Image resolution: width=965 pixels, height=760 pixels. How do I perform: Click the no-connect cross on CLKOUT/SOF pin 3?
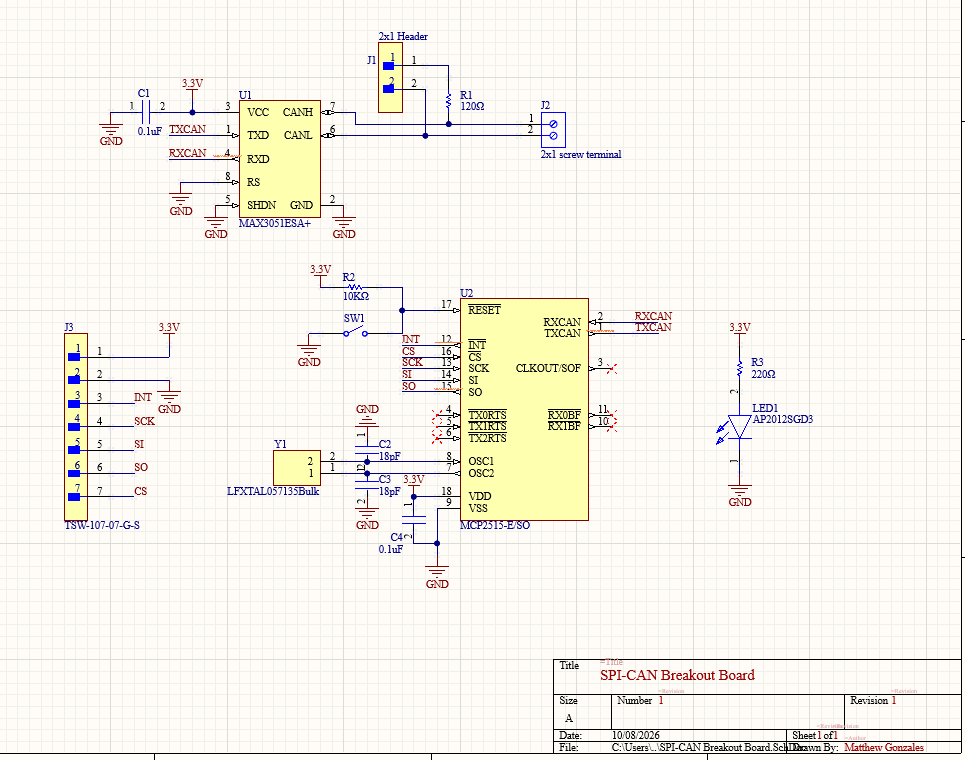coord(611,369)
